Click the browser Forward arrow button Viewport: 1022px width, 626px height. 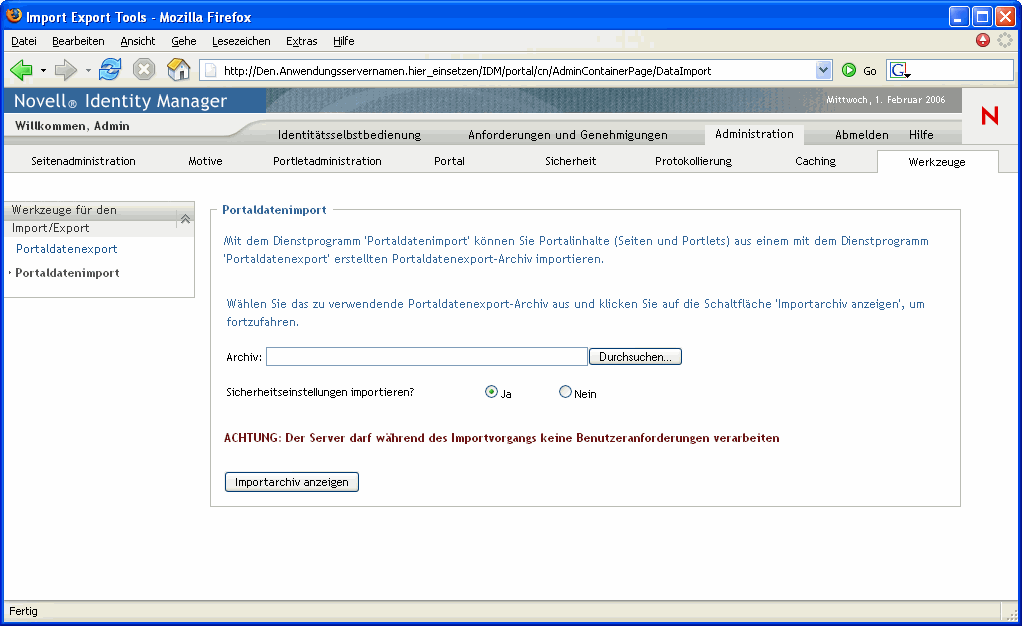click(x=66, y=70)
